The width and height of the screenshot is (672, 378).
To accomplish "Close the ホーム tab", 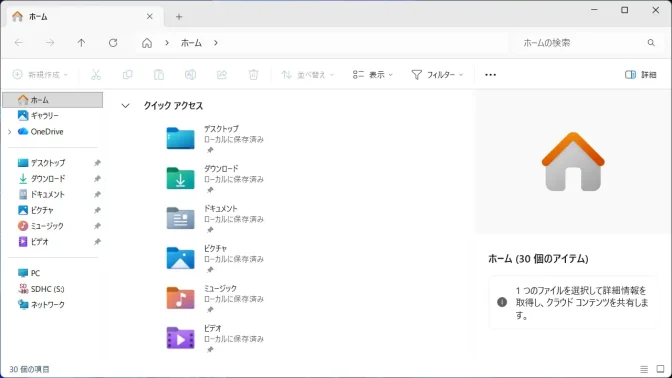I will click(x=150, y=16).
